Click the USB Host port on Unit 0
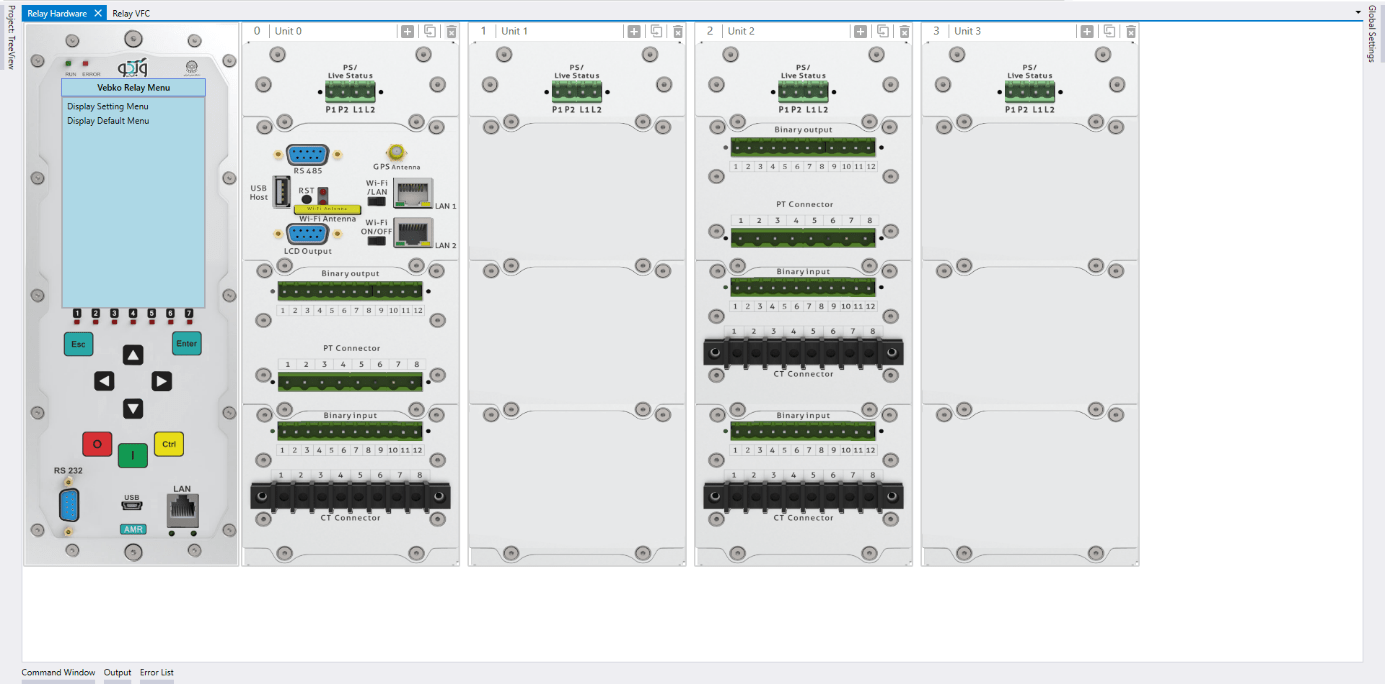Image resolution: width=1385 pixels, height=684 pixels. (282, 190)
